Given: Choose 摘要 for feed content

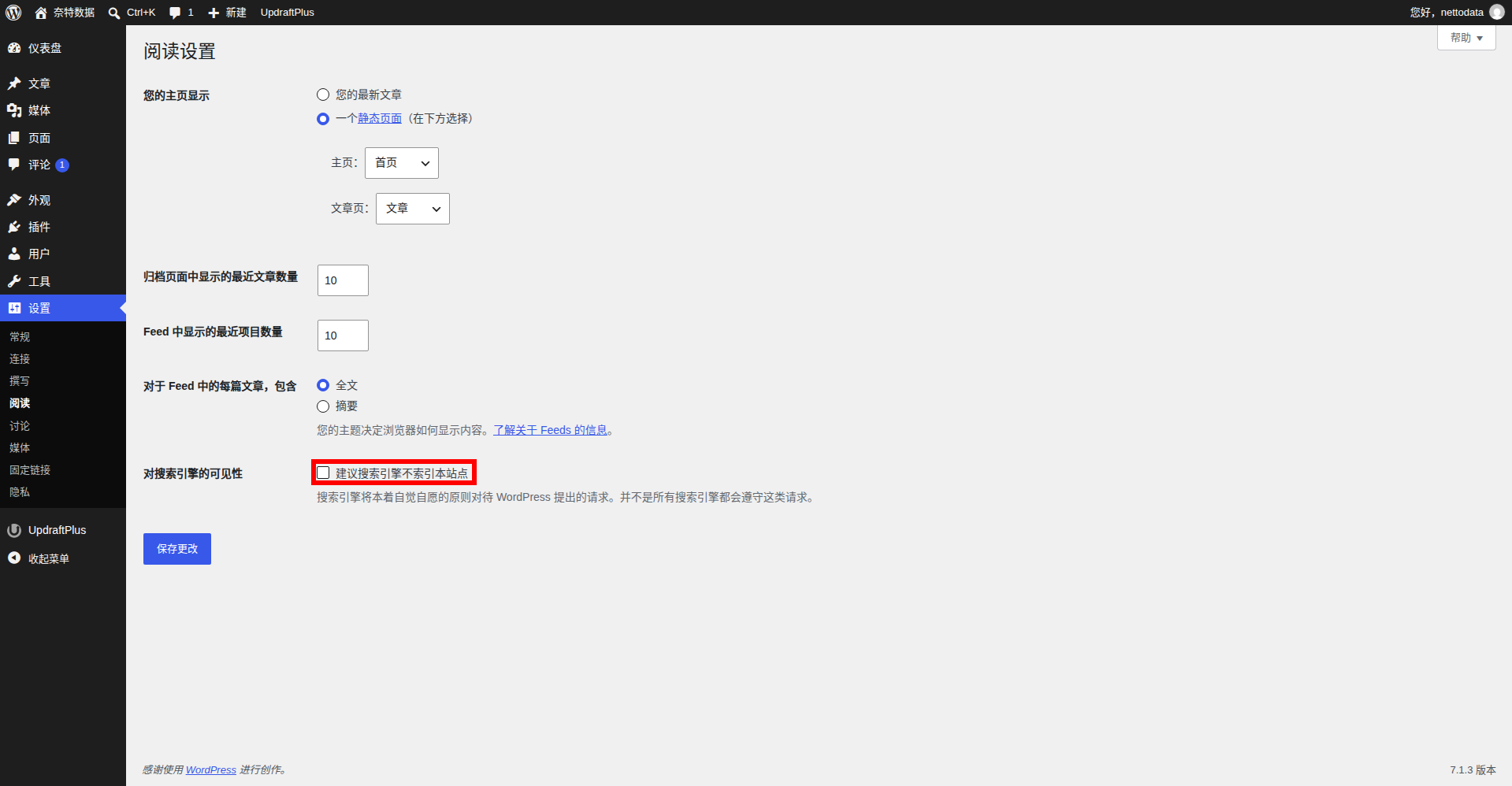Looking at the screenshot, I should tap(323, 406).
